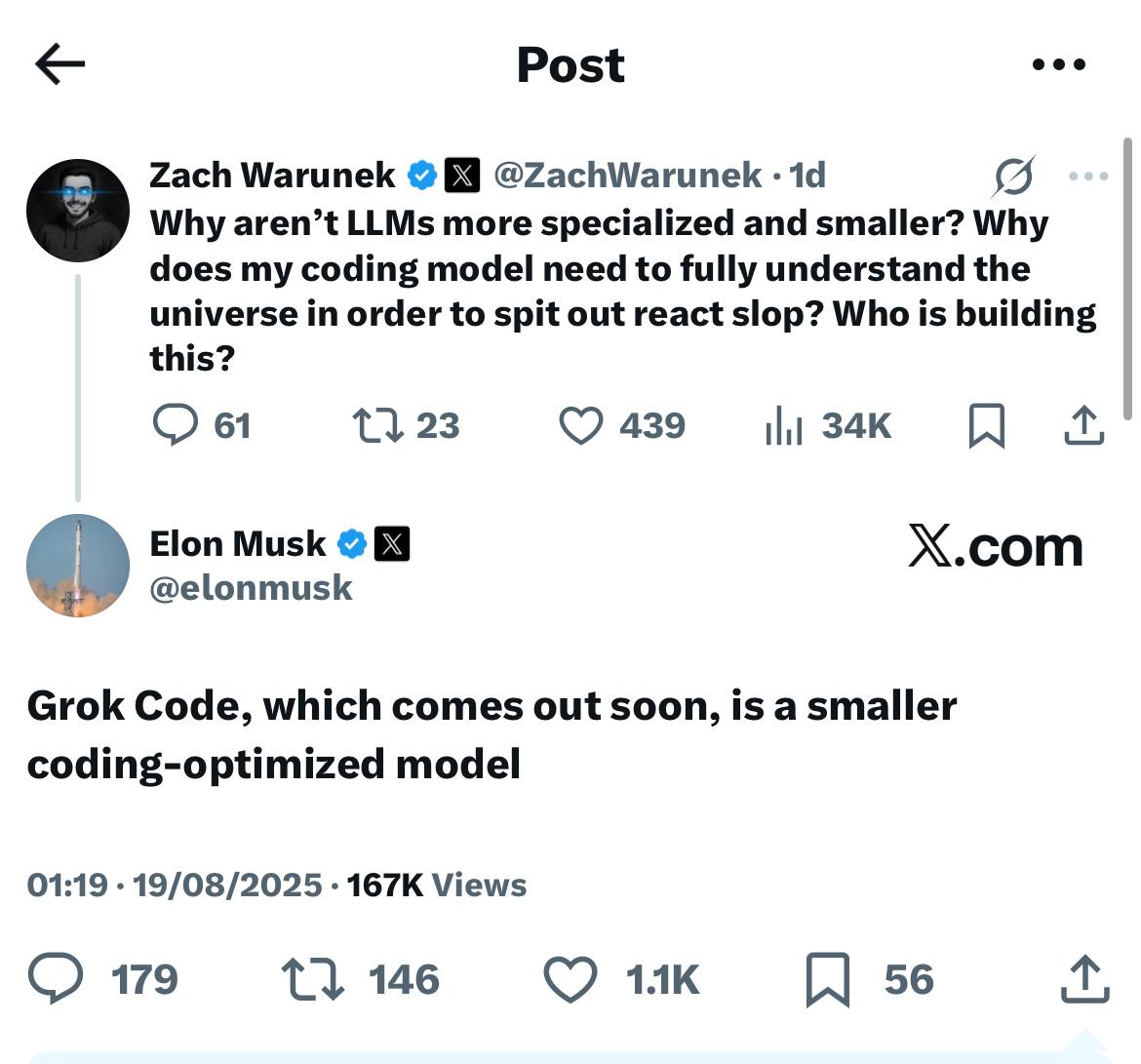The image size is (1141, 1064).
Task: Open Grok explanation for Zach's tweet
Action: click(1014, 176)
